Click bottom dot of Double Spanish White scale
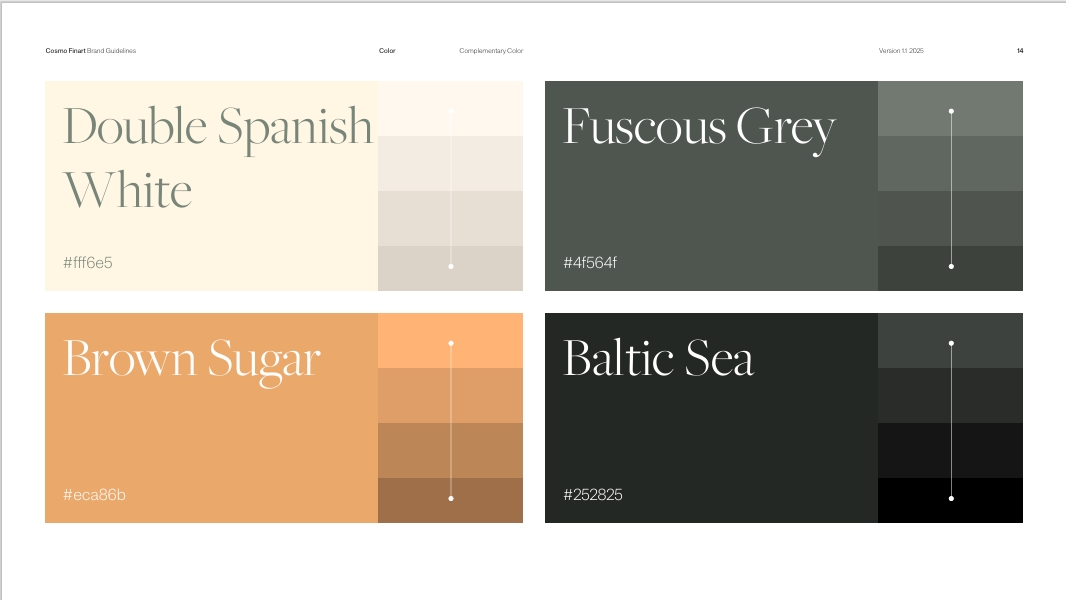Screen dimensions: 1066x600 [451, 266]
